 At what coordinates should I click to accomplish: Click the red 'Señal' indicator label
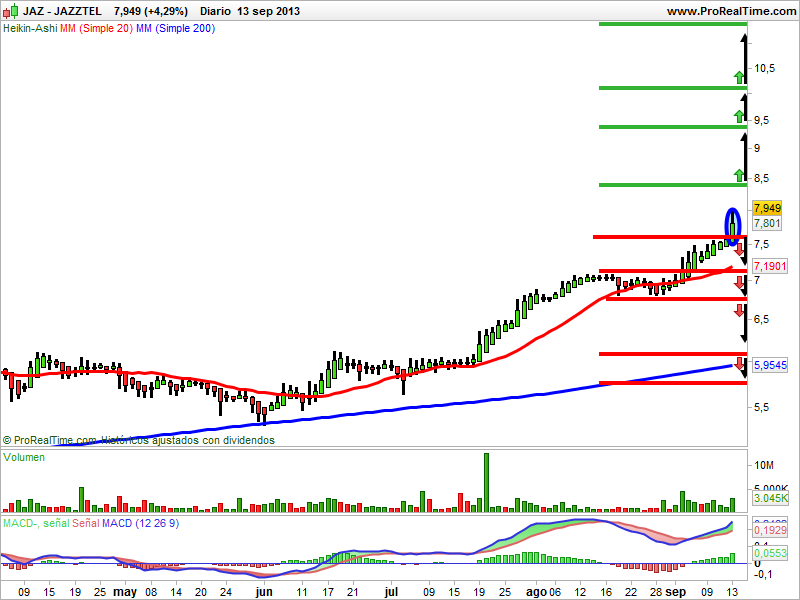pyautogui.click(x=85, y=523)
